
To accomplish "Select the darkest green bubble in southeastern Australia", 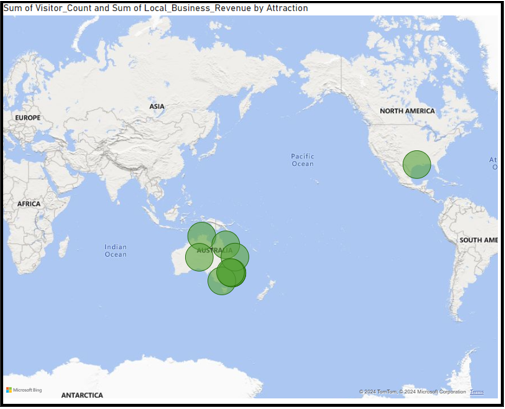I will pos(231,273).
